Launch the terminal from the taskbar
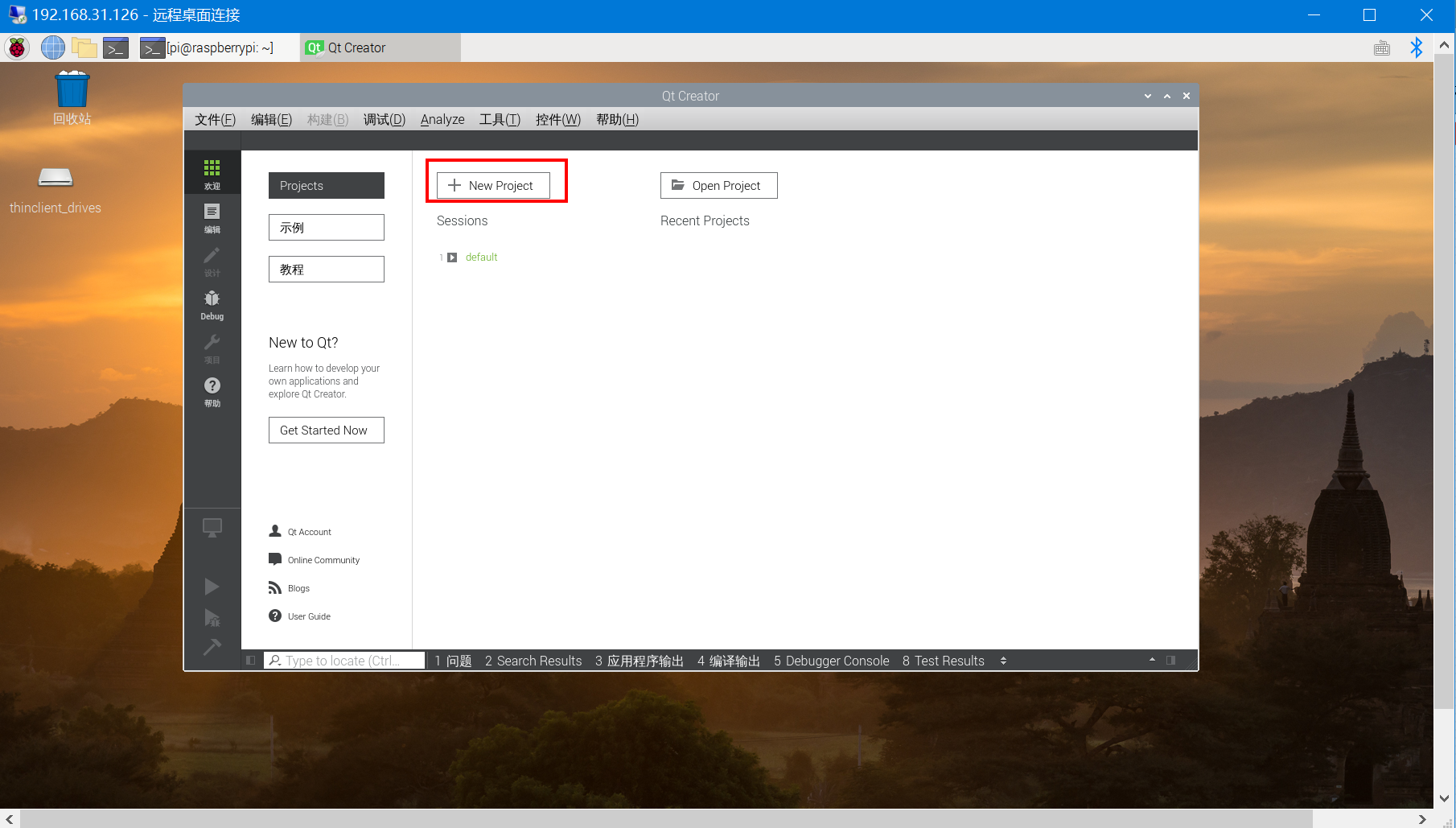This screenshot has height=828, width=1456. 116,47
